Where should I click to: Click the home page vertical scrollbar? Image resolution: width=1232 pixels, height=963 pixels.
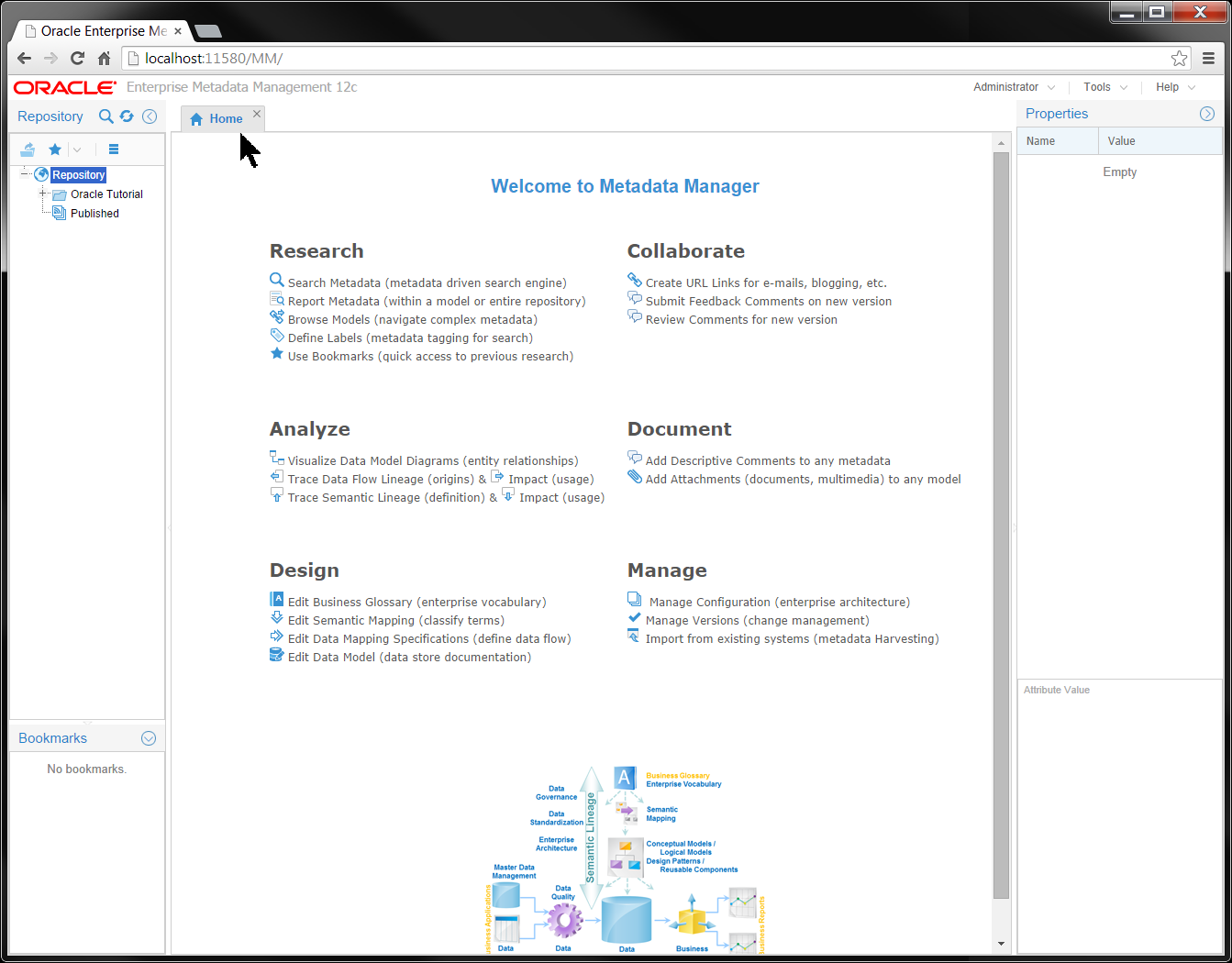pos(1001,525)
